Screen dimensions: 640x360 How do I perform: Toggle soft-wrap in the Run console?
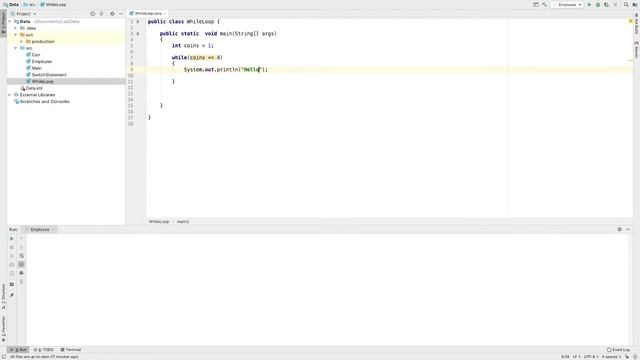pyautogui.click(x=21, y=256)
